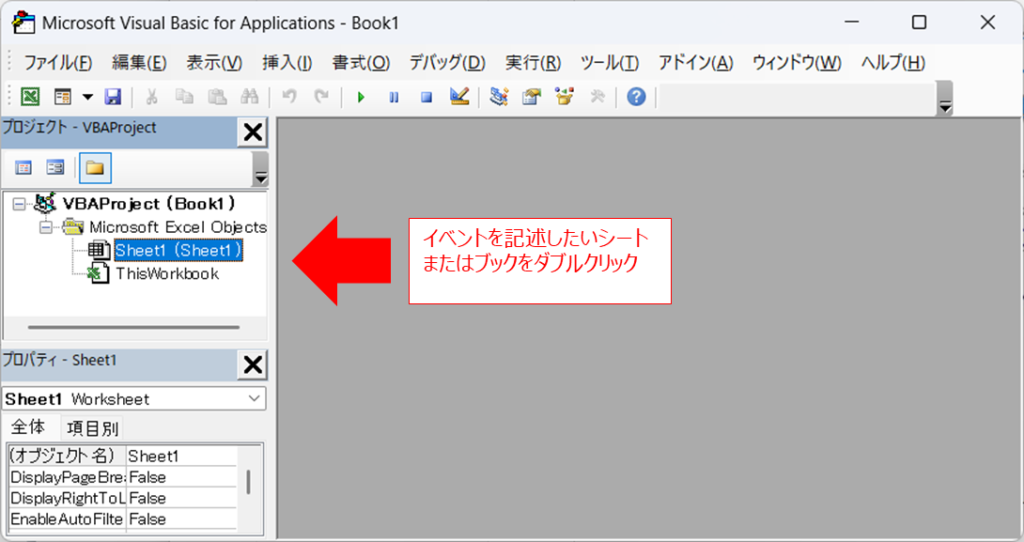Viewport: 1024px width, 542px height.
Task: Click the Find binoculars icon
Action: 249,97
